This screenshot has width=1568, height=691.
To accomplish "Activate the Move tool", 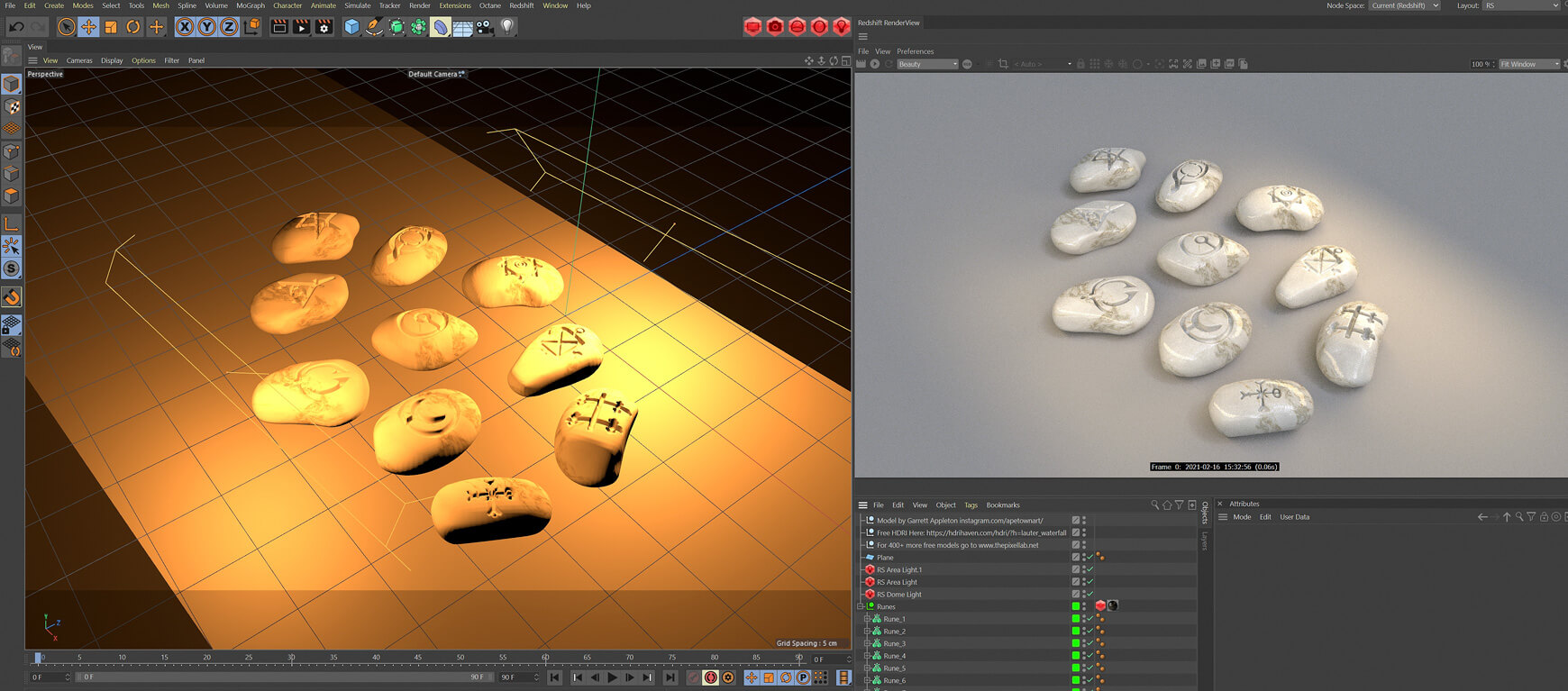I will click(88, 27).
